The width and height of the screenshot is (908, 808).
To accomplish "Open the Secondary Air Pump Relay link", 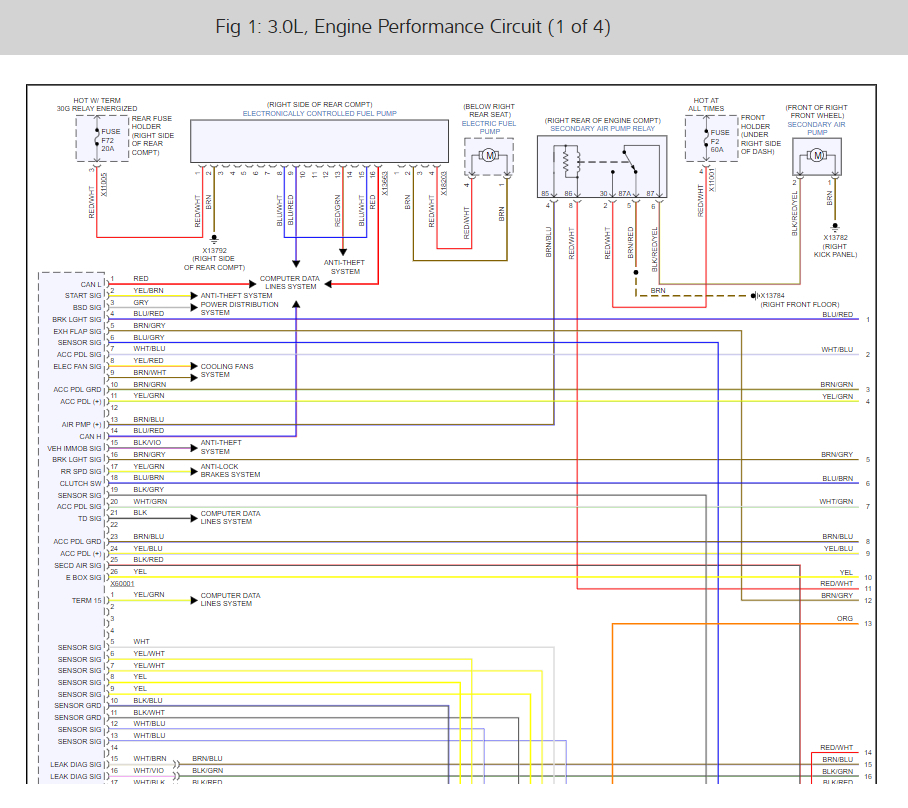I will (x=602, y=129).
